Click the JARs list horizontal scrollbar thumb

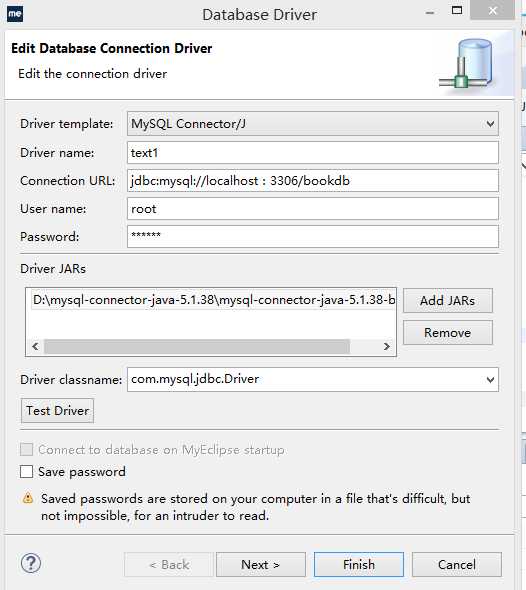[197, 347]
